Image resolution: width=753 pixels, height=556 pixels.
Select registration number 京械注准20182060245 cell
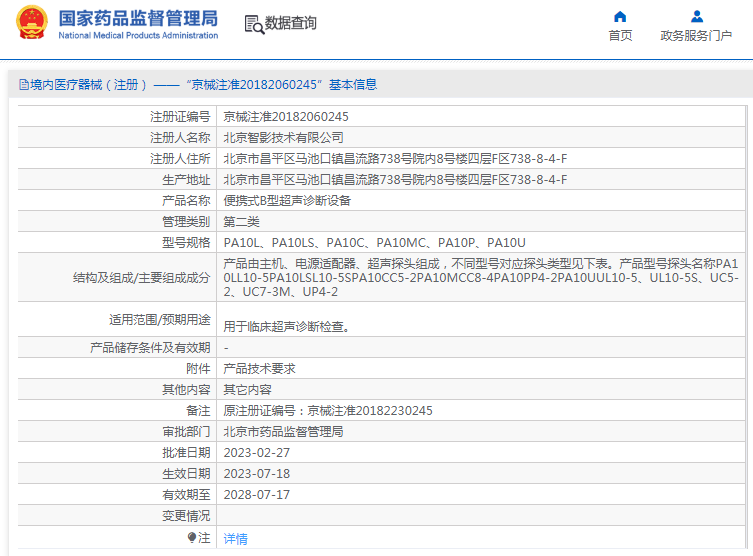[286, 117]
